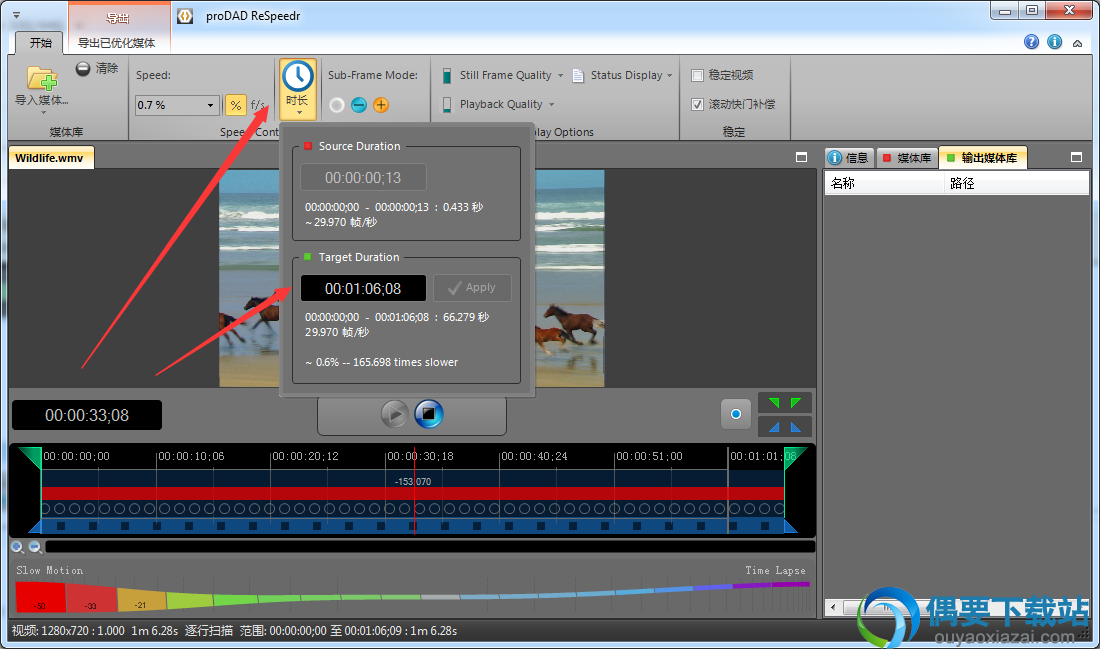Open the 信息 panel tab

click(x=850, y=158)
